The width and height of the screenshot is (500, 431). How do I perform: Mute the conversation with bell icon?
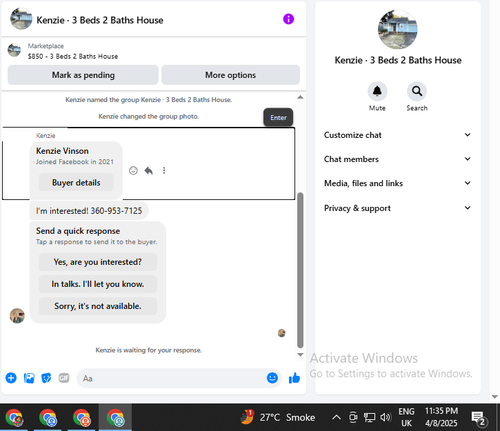click(x=377, y=91)
